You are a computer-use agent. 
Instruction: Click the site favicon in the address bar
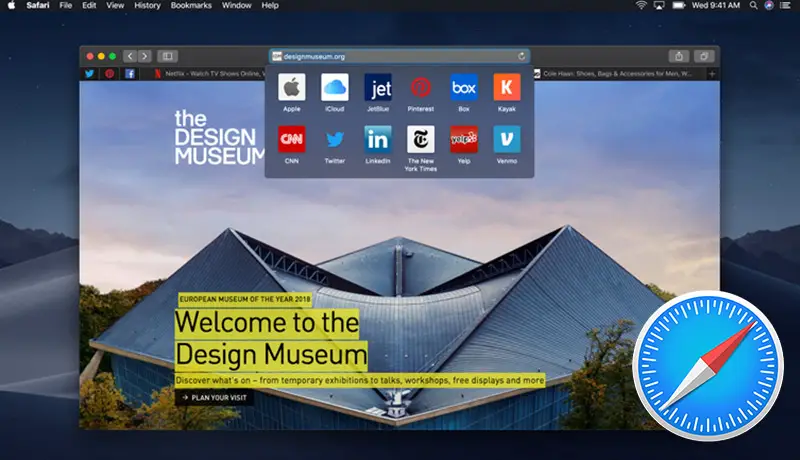click(x=277, y=56)
